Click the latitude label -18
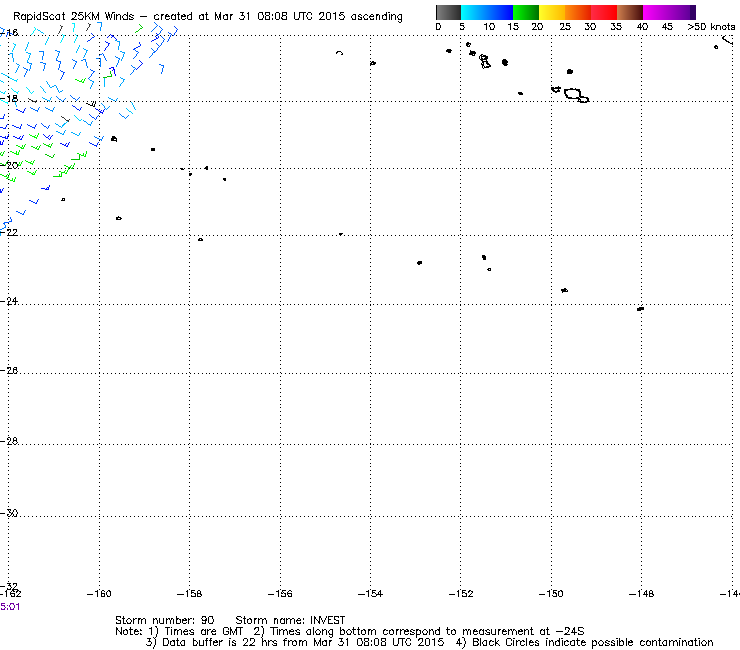The image size is (740, 650). 9,99
